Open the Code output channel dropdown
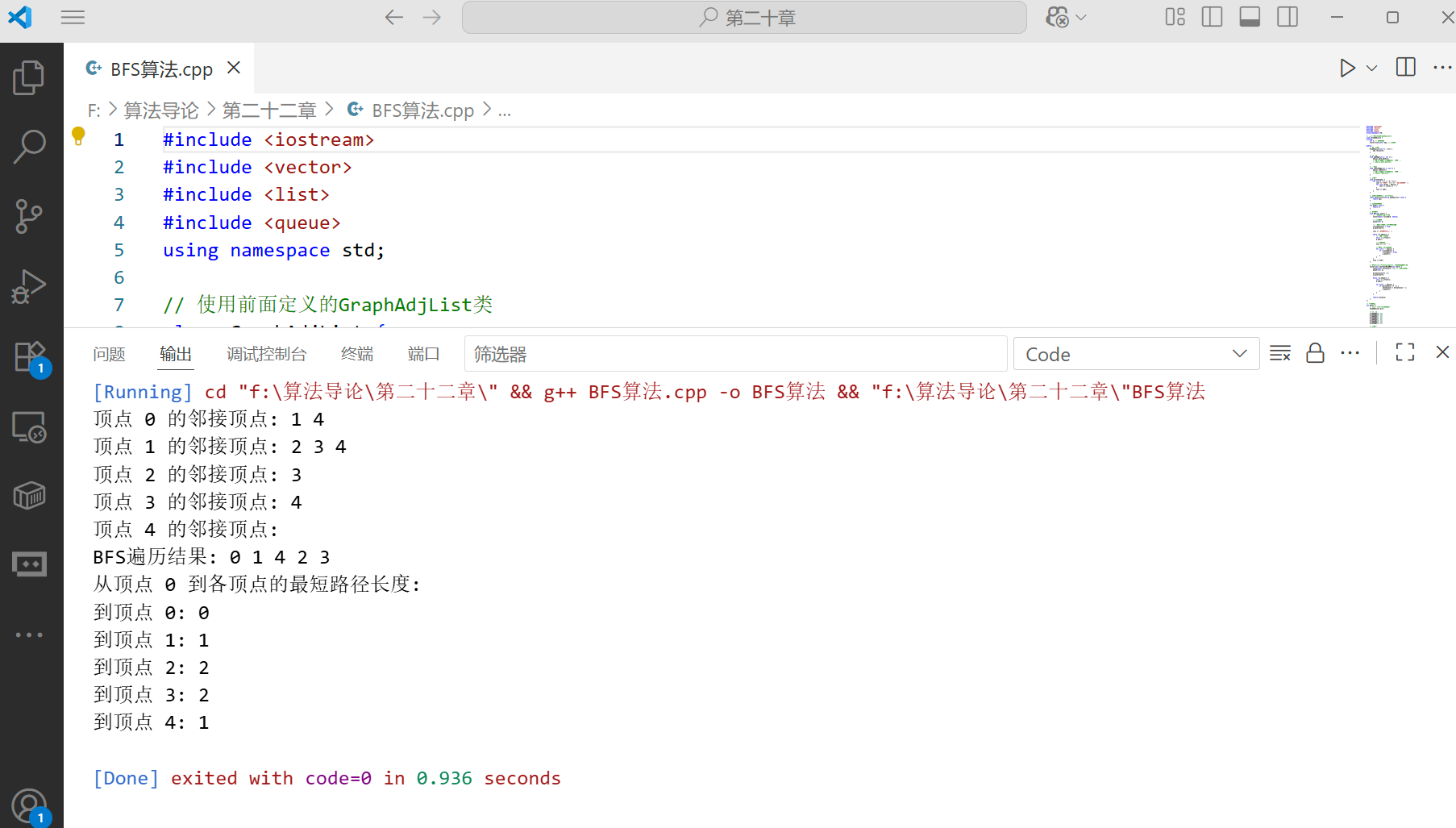 (x=1136, y=354)
